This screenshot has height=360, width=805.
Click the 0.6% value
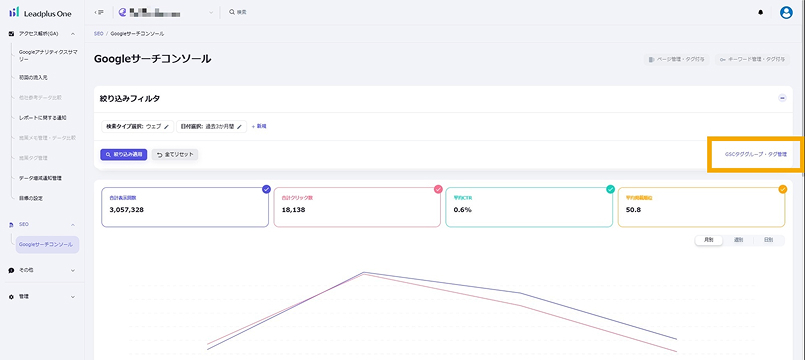coord(462,209)
